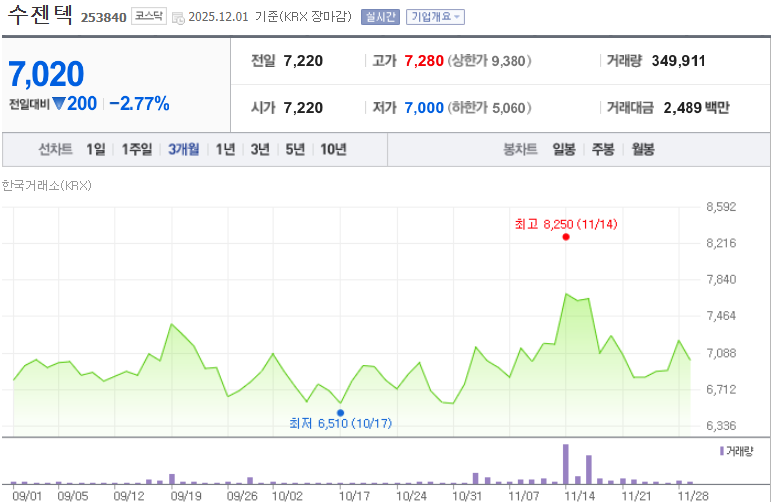Screen dimensions: 771x502
Task: Click the stock code 253840
Action: tap(104, 18)
